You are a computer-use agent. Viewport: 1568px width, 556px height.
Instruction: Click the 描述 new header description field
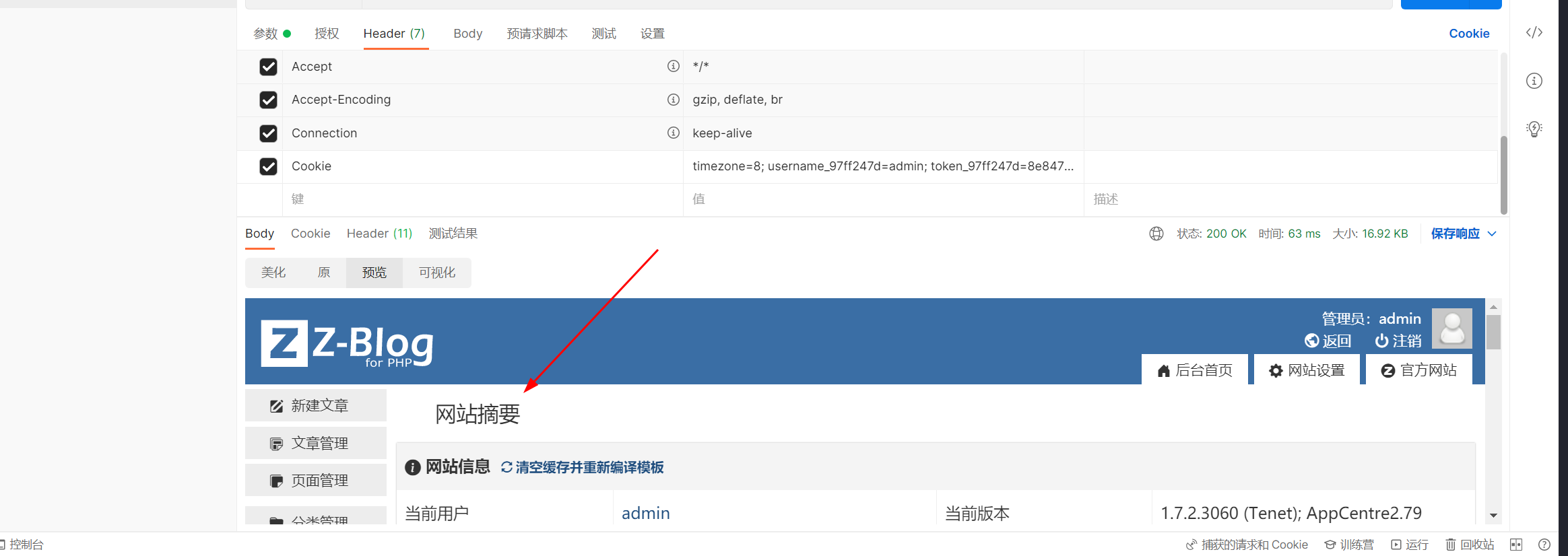point(1291,199)
